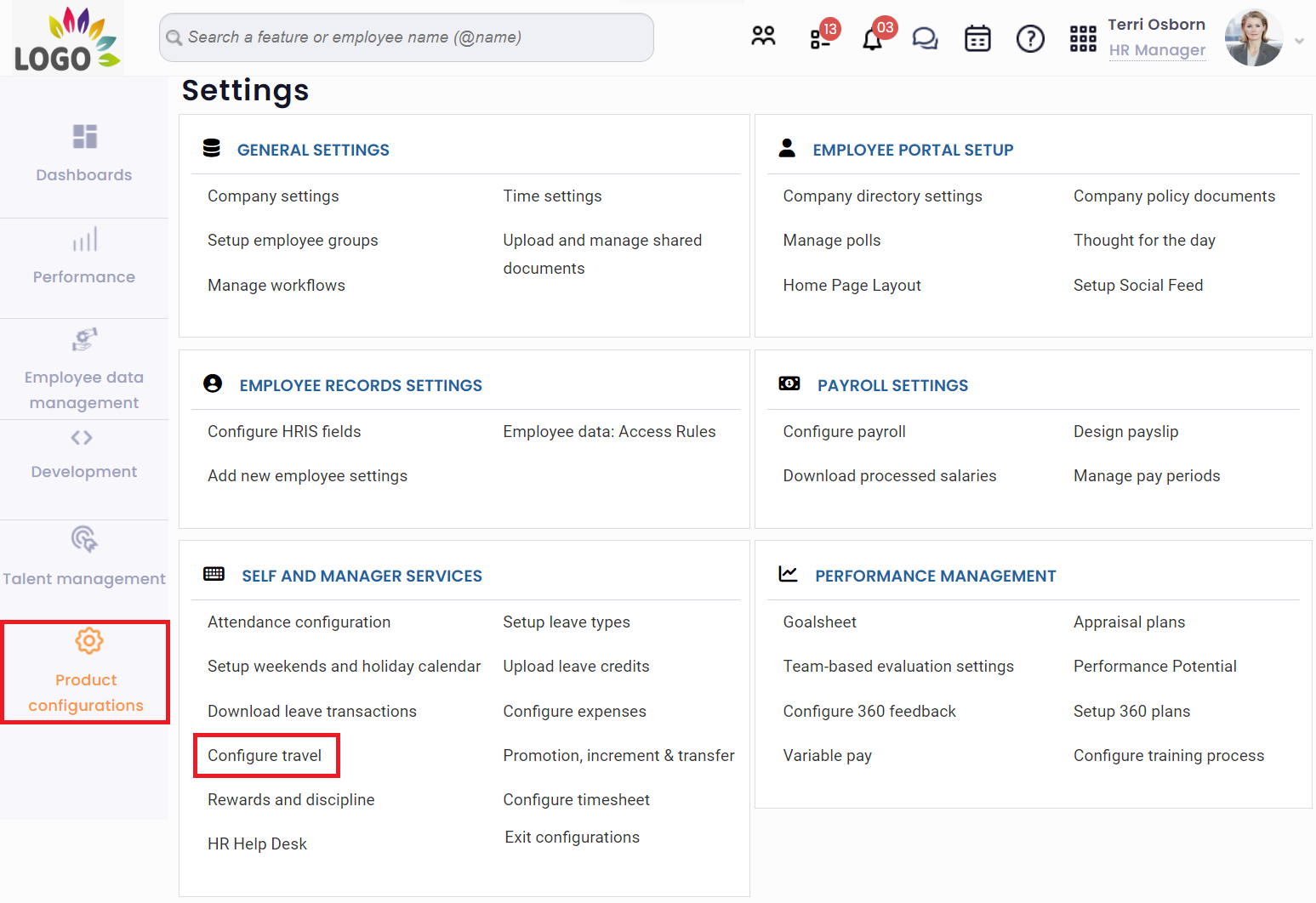Open the tasks icon with 13 badge
The image size is (1316, 903).
(820, 38)
